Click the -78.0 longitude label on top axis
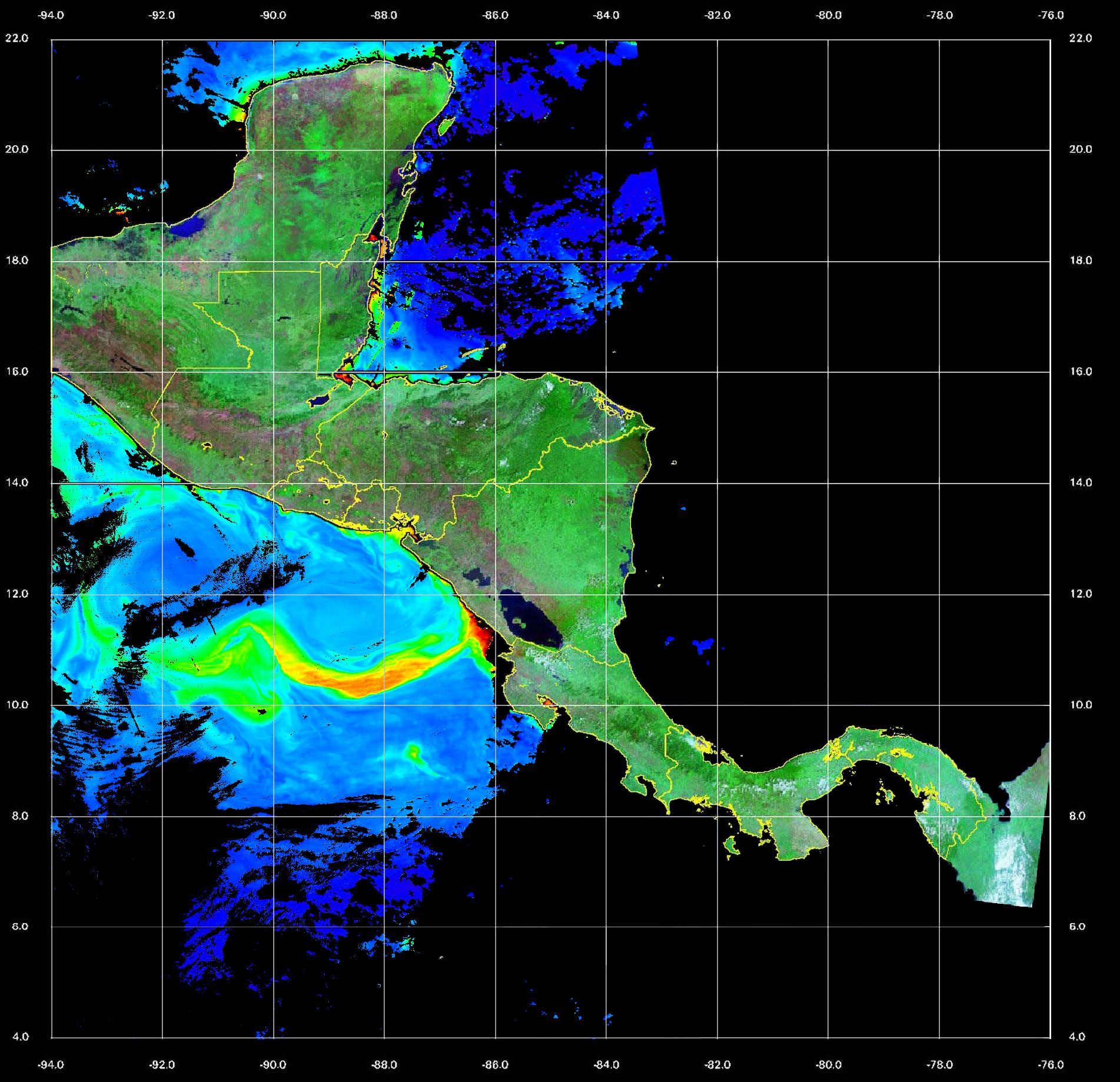 pos(939,15)
